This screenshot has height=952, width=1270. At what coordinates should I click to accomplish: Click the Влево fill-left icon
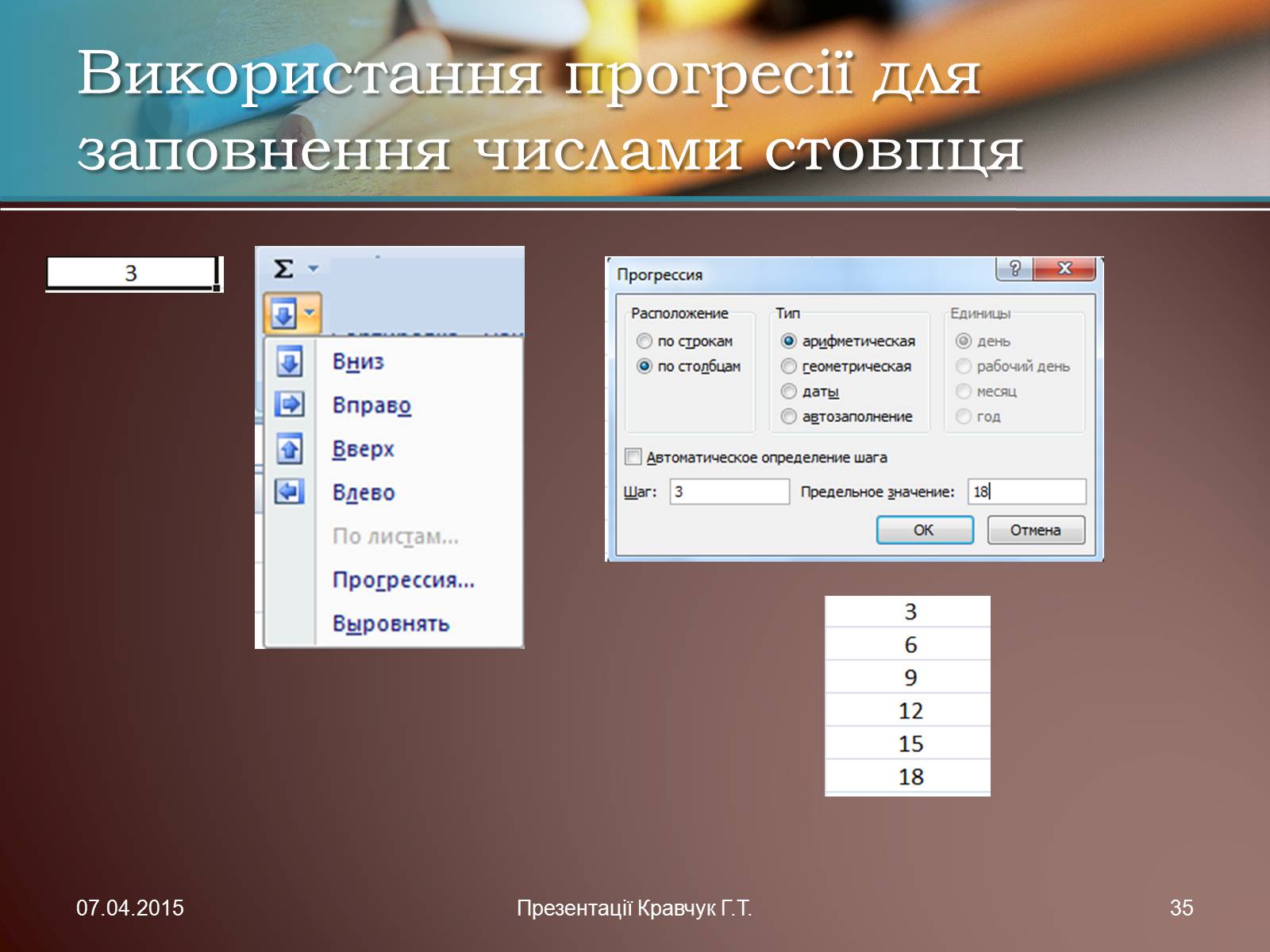(x=289, y=492)
